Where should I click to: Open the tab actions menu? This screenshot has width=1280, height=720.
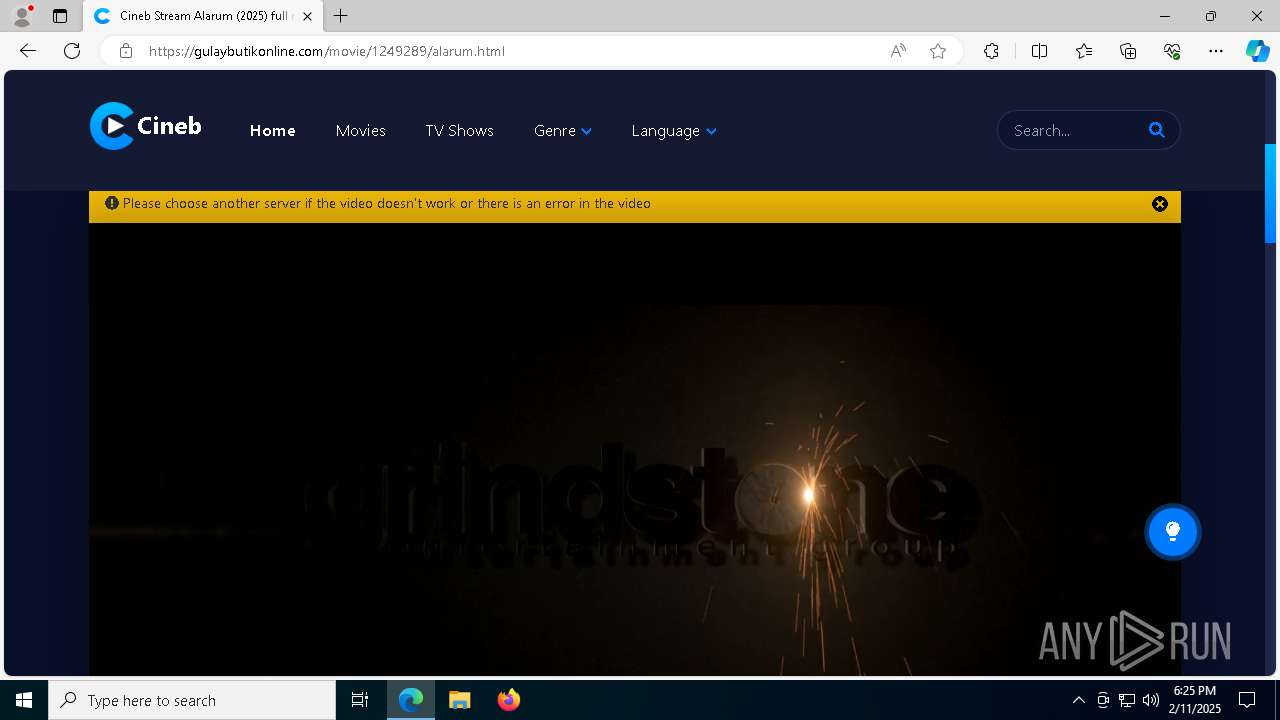60,16
